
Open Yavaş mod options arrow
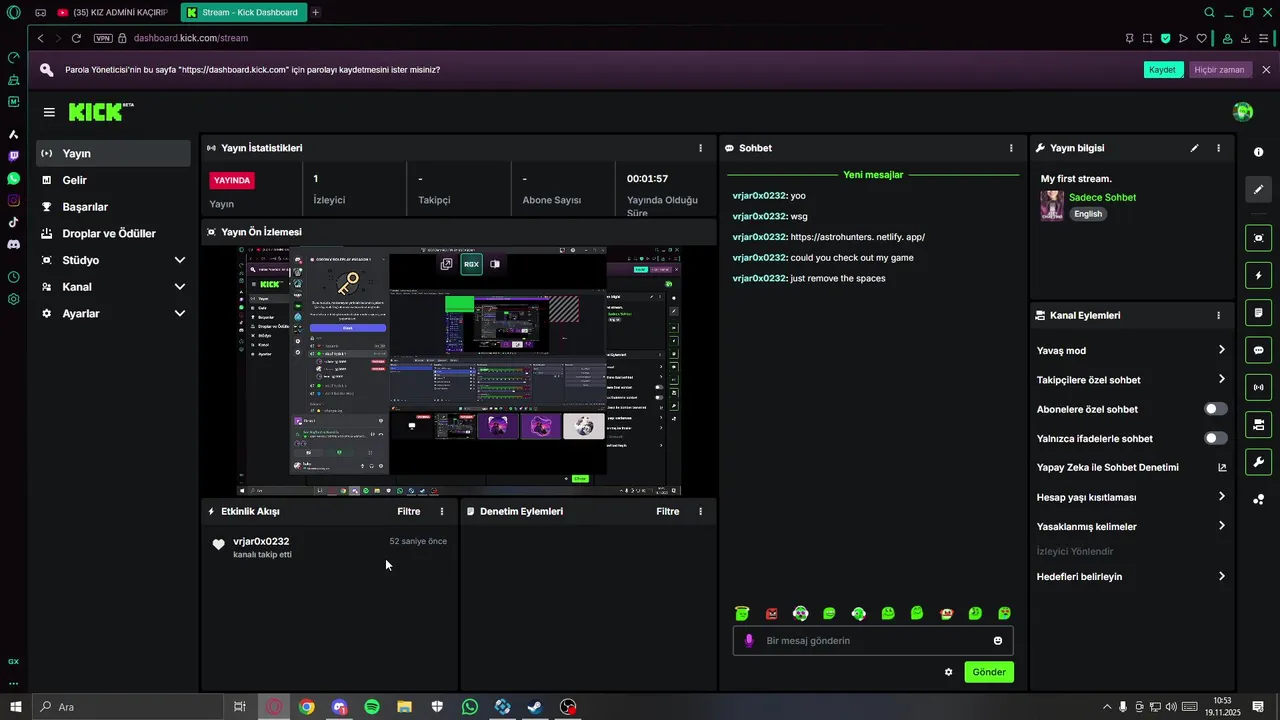(1222, 350)
